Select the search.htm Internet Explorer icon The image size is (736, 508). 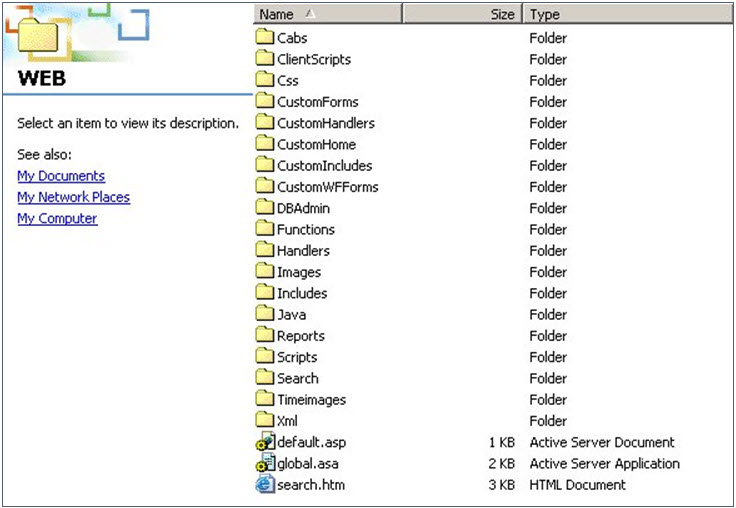tap(265, 484)
